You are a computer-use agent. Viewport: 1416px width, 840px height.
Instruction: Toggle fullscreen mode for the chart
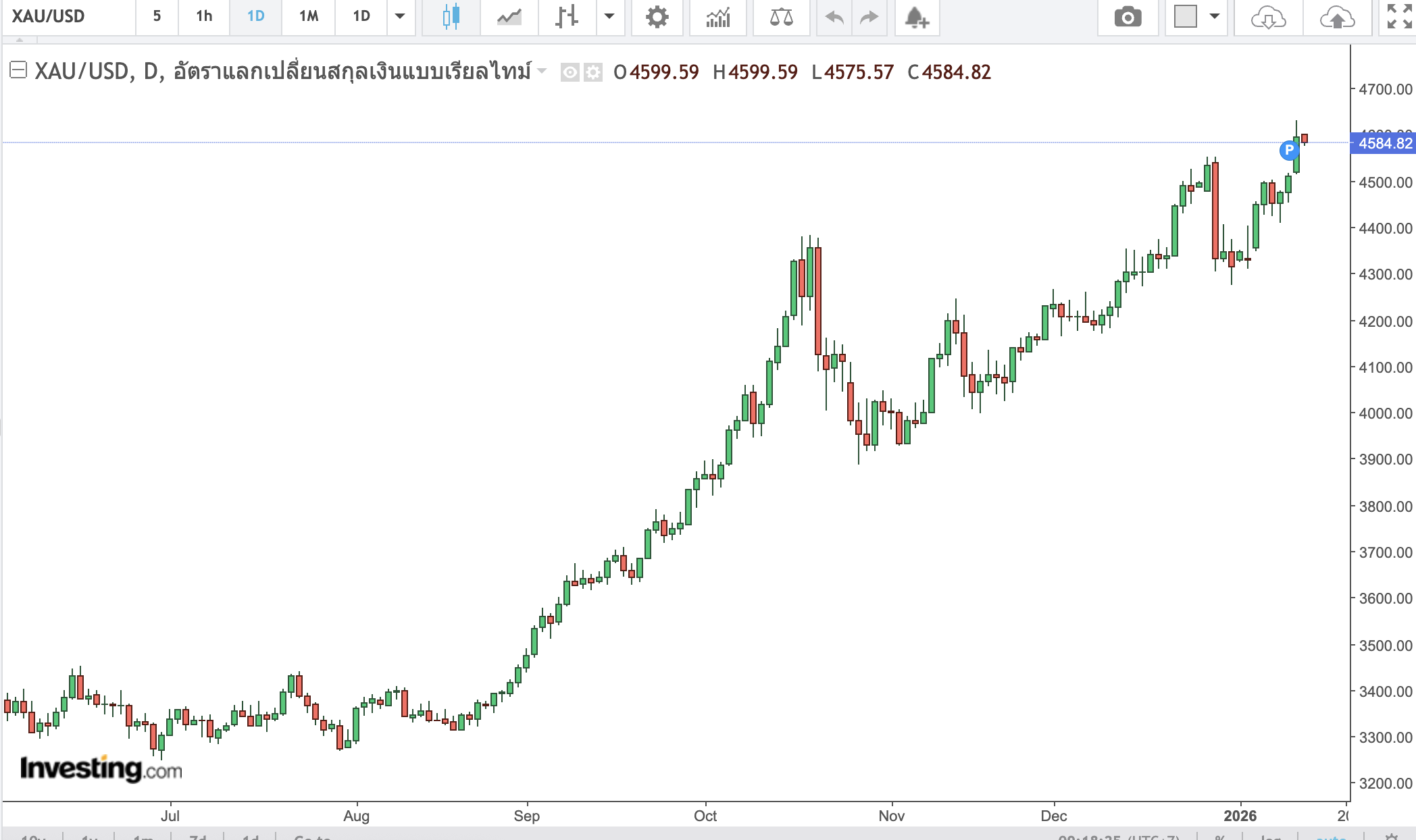click(x=1399, y=16)
